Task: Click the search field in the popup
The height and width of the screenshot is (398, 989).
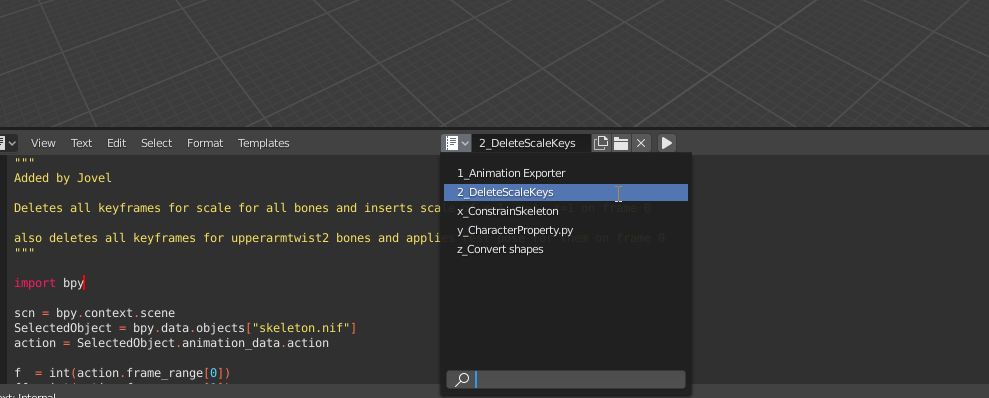Action: coord(566,379)
